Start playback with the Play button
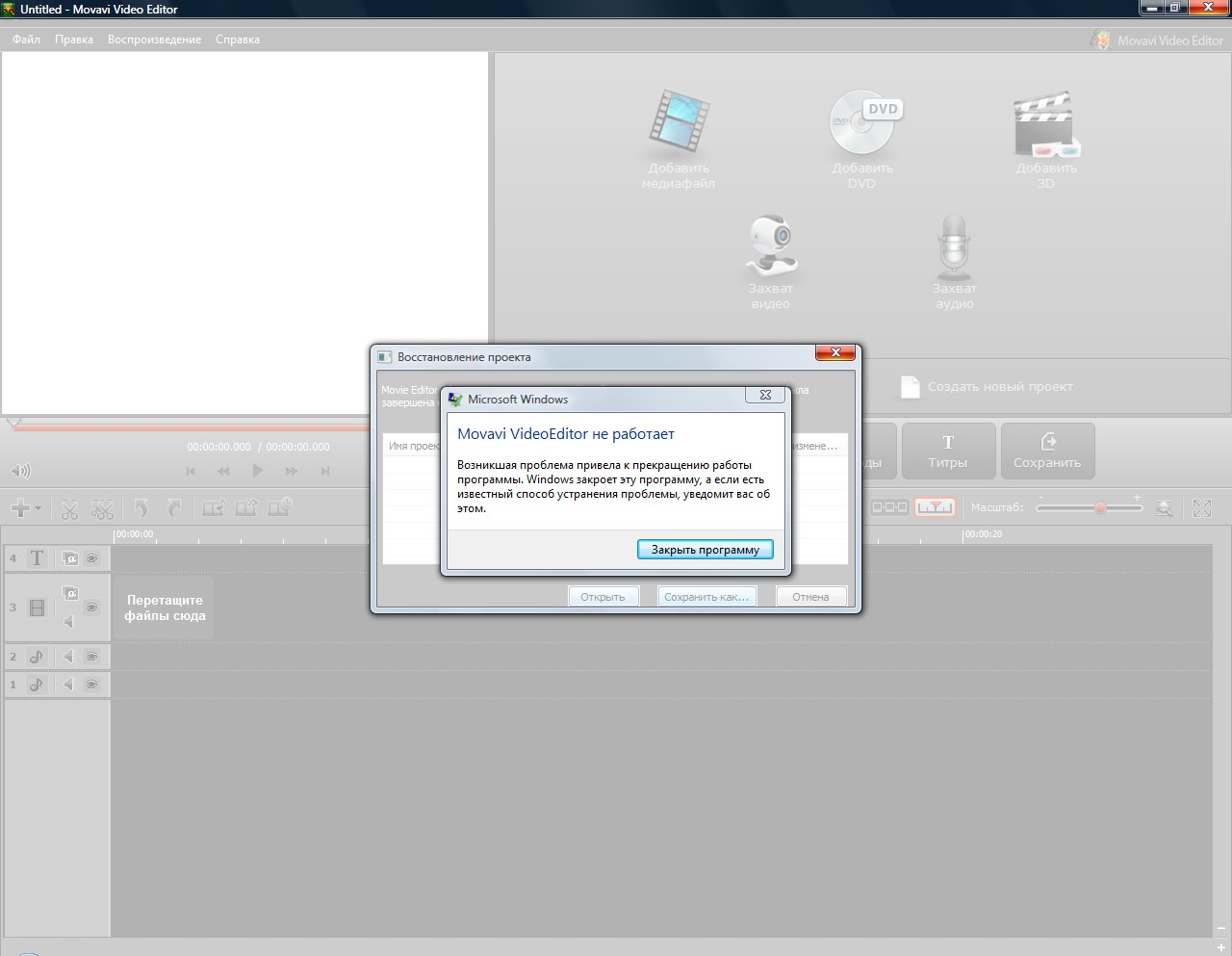 click(257, 471)
